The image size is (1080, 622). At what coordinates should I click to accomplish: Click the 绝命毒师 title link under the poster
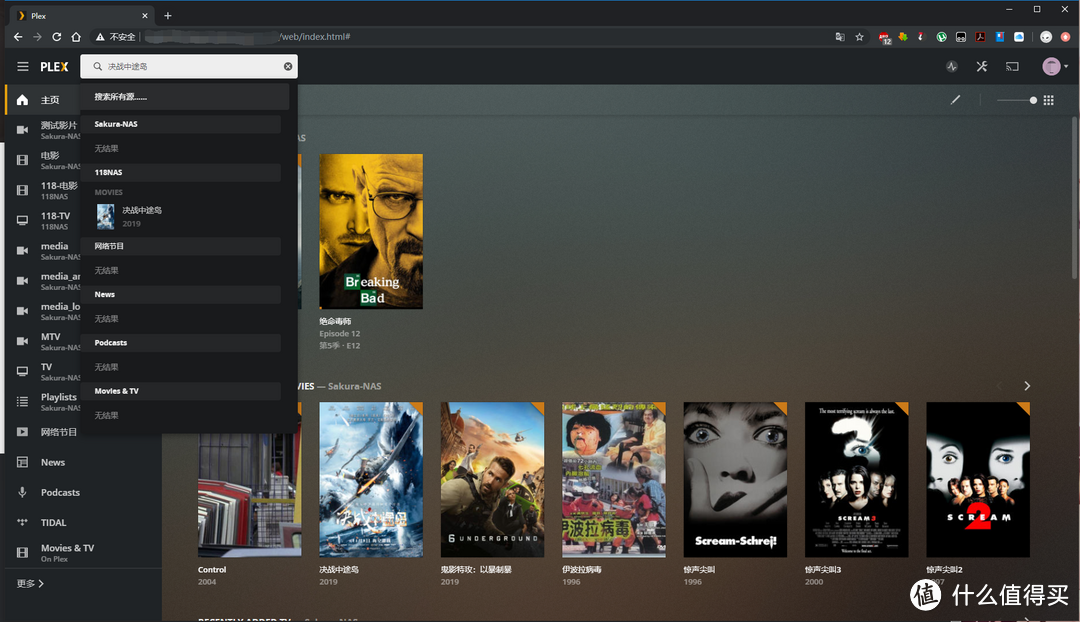tap(335, 321)
